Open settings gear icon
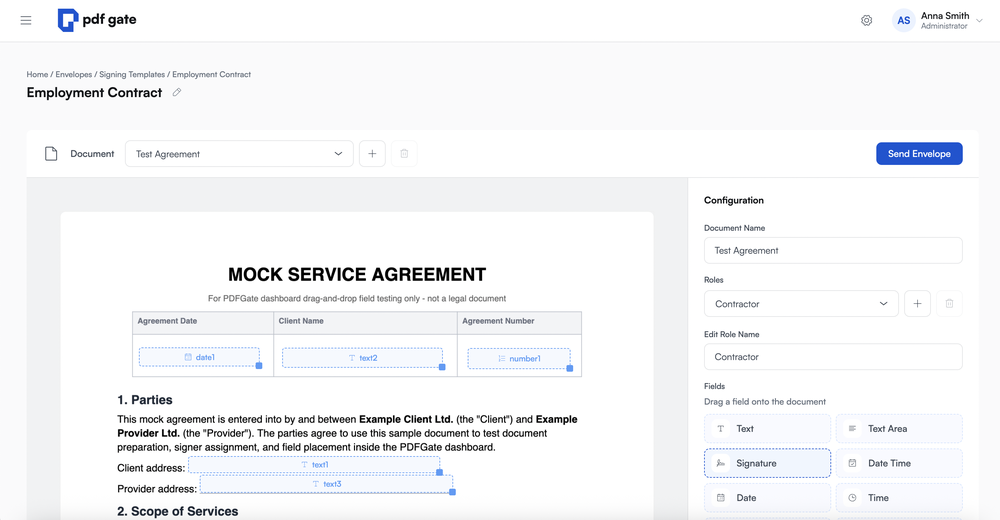Image resolution: width=1000 pixels, height=520 pixels. point(866,20)
